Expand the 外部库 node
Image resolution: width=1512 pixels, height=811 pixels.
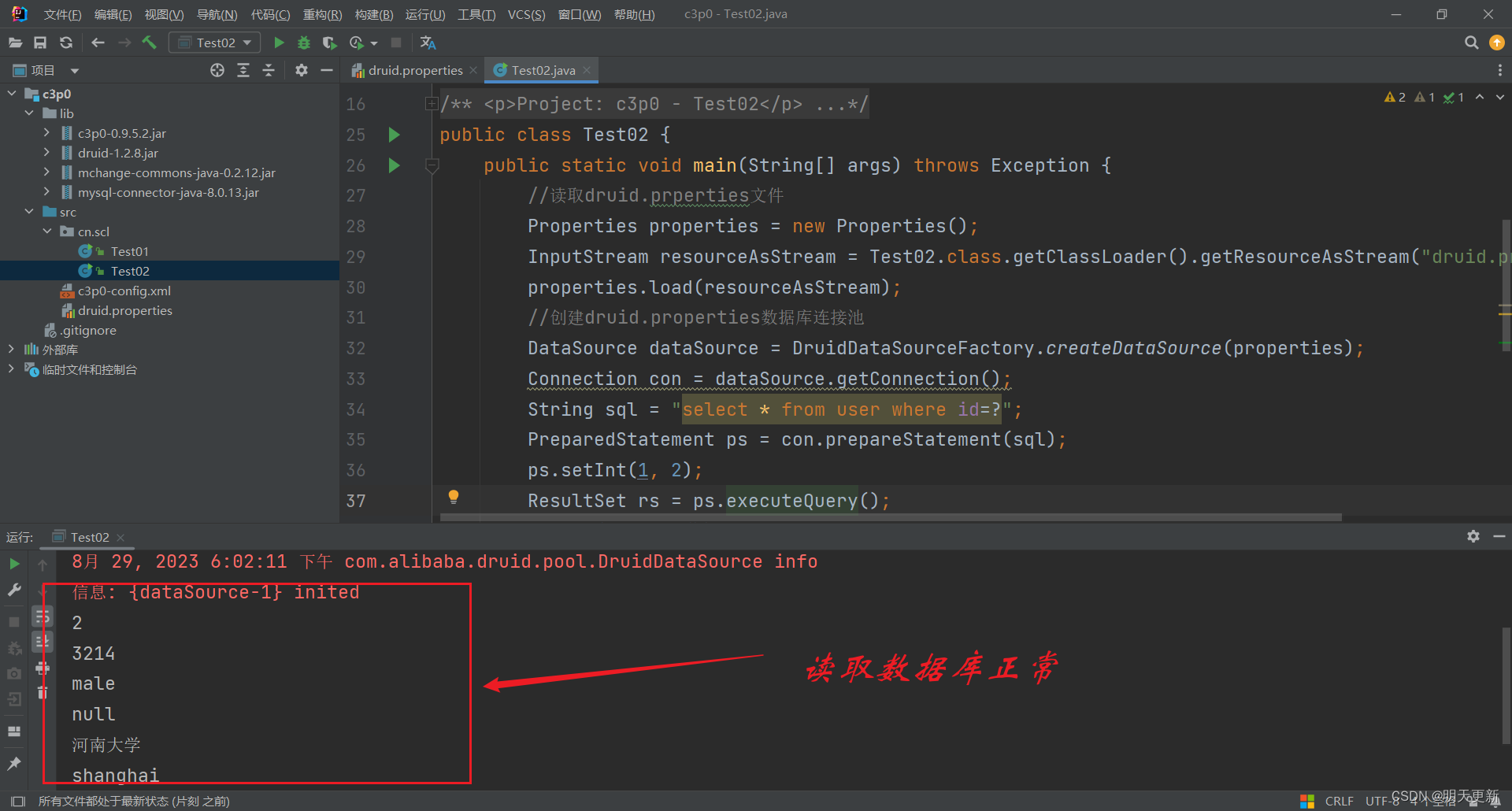11,349
